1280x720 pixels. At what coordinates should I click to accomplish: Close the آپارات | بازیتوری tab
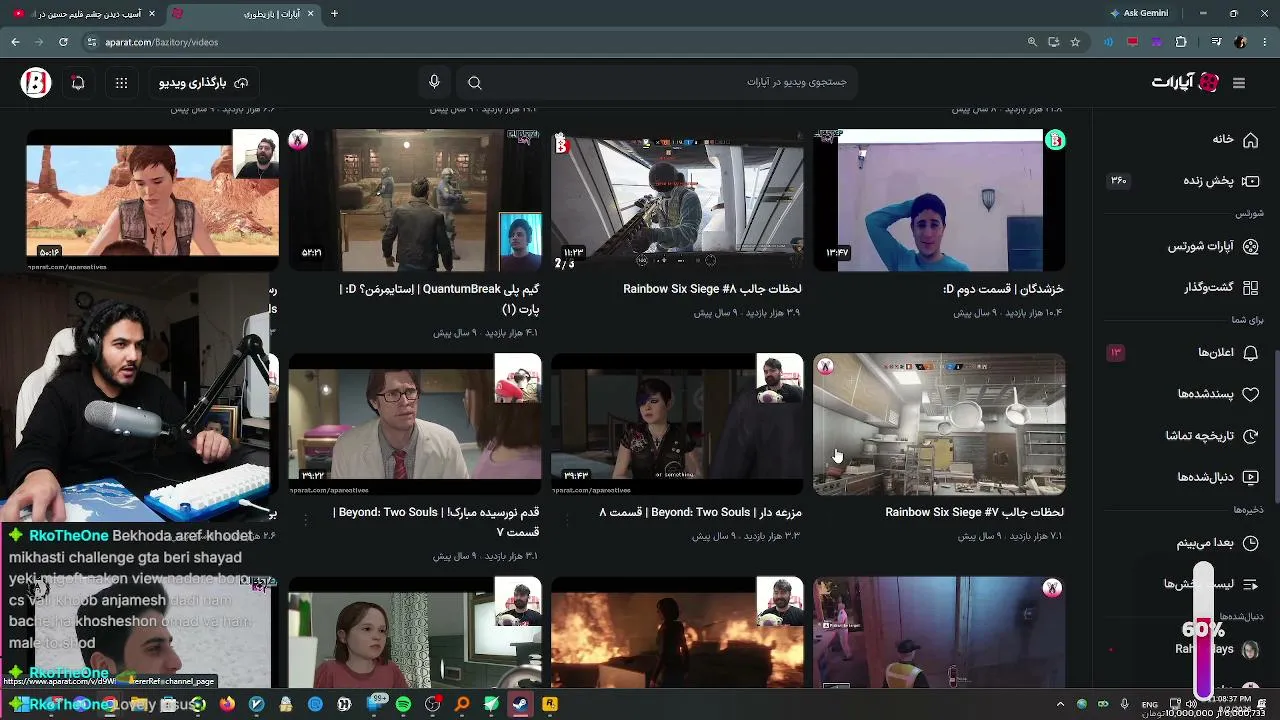[310, 13]
